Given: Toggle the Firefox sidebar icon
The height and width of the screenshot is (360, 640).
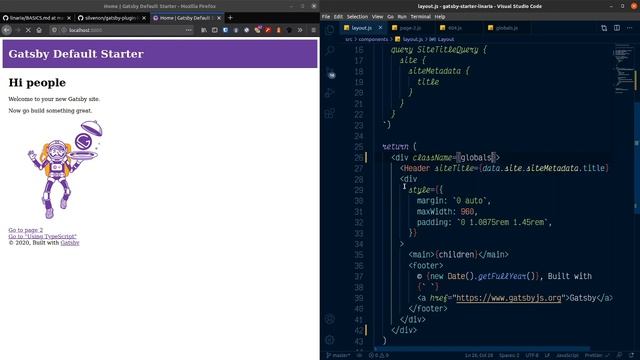Looking at the screenshot, I should tap(214, 30).
